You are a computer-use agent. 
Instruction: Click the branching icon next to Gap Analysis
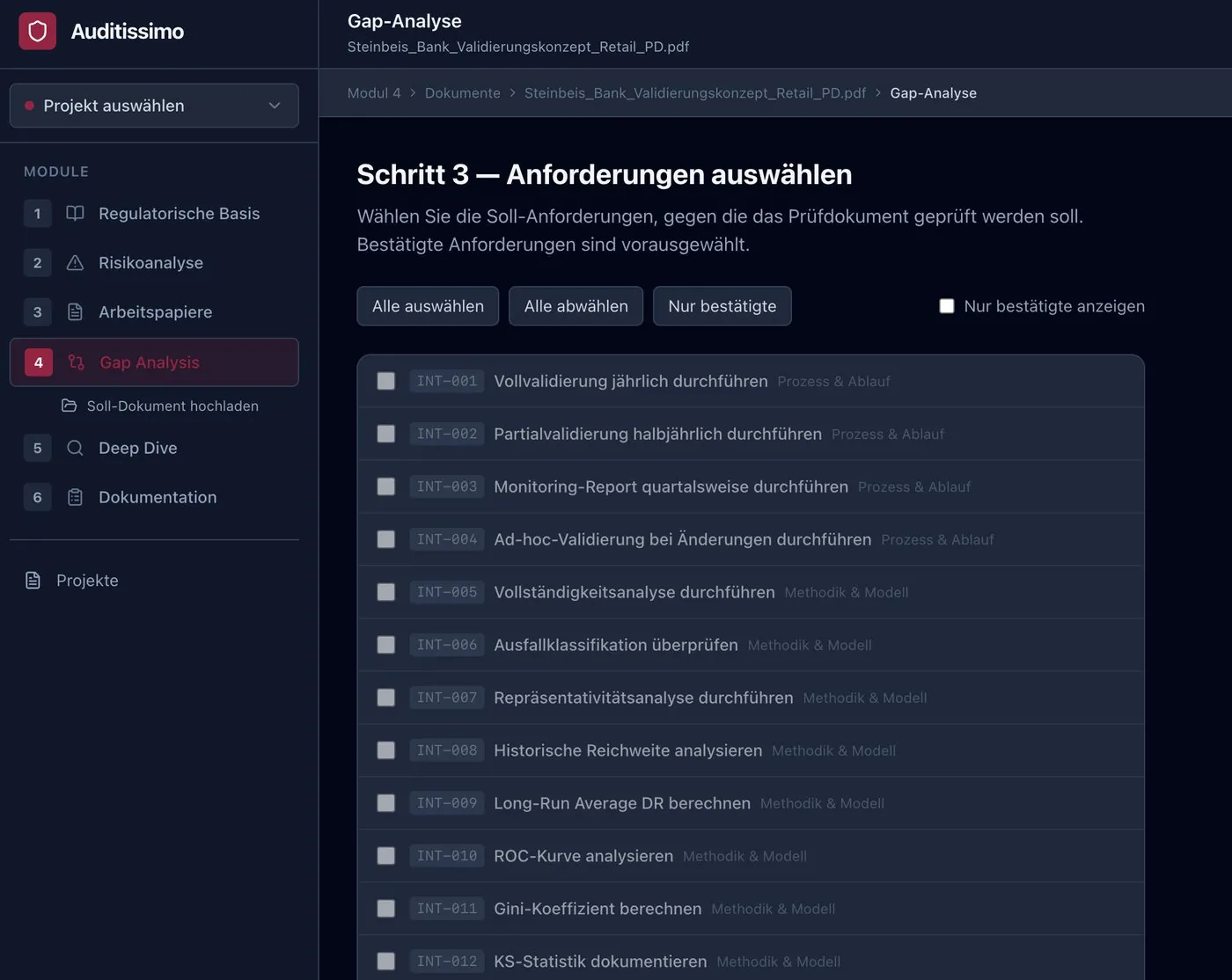pos(75,362)
